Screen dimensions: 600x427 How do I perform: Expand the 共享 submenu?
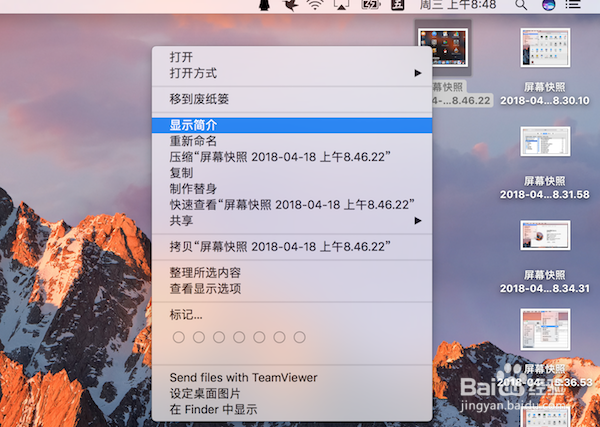tap(292, 221)
